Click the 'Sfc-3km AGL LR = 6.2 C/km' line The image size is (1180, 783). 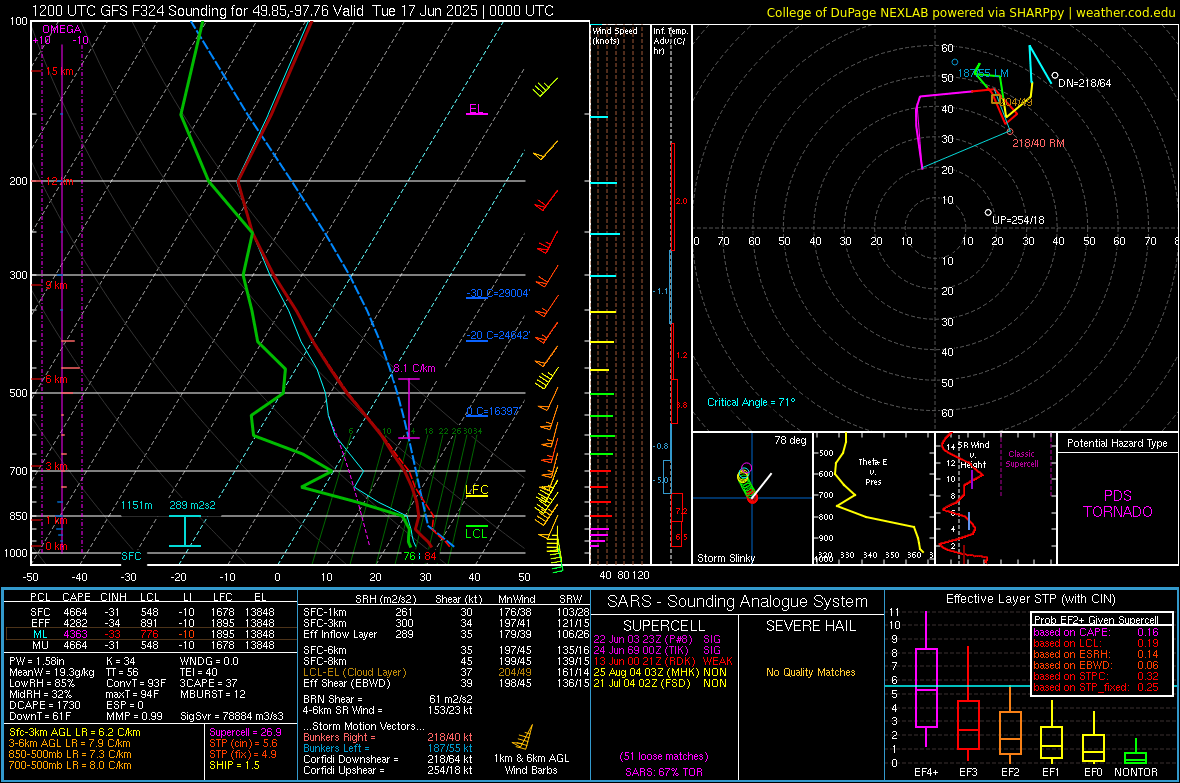pos(75,732)
